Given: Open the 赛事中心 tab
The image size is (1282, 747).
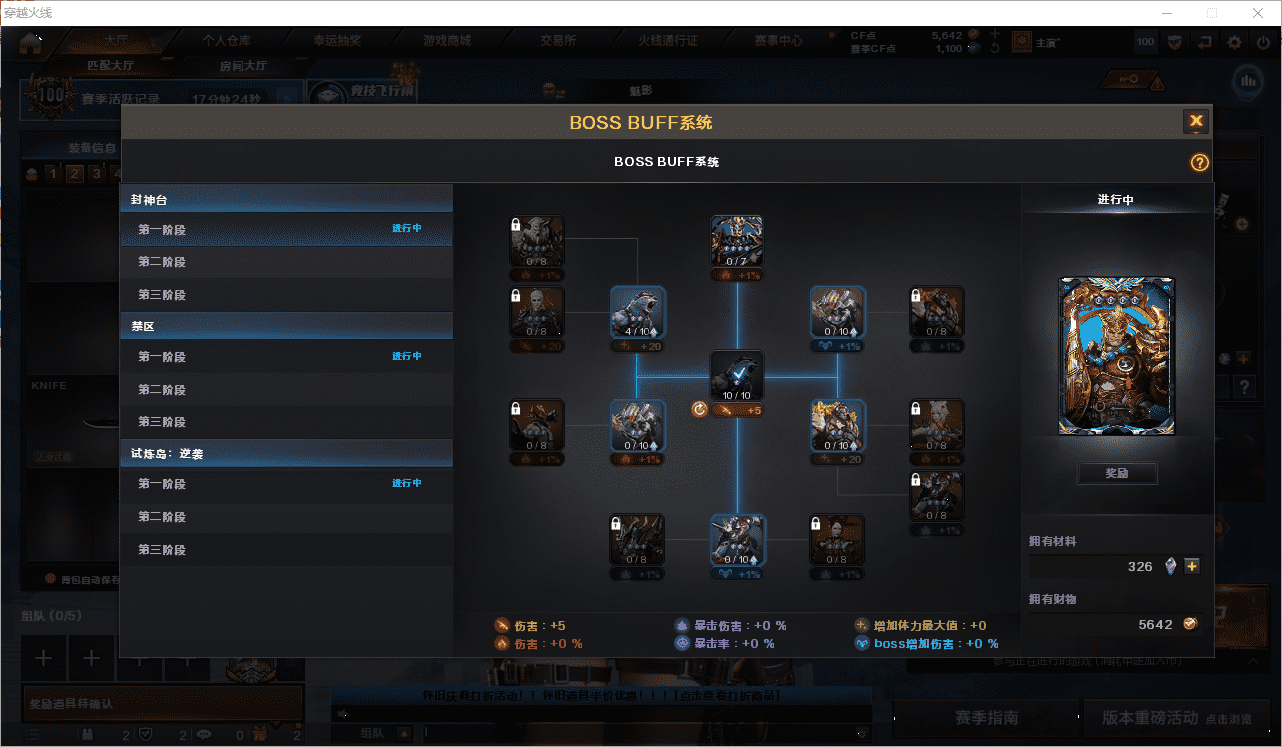Looking at the screenshot, I should point(778,41).
